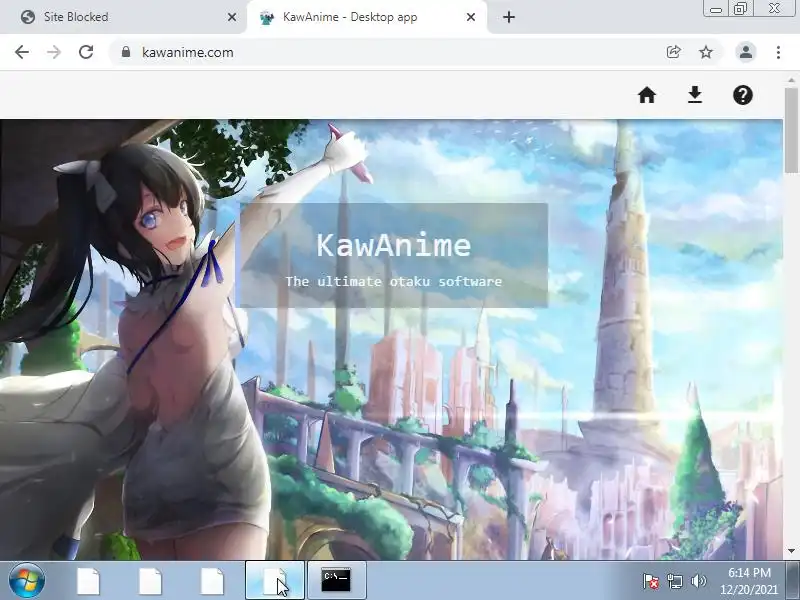Screen dimensions: 800x600
Task: Click the highlighted active taskbar file icon
Action: [x=275, y=581]
